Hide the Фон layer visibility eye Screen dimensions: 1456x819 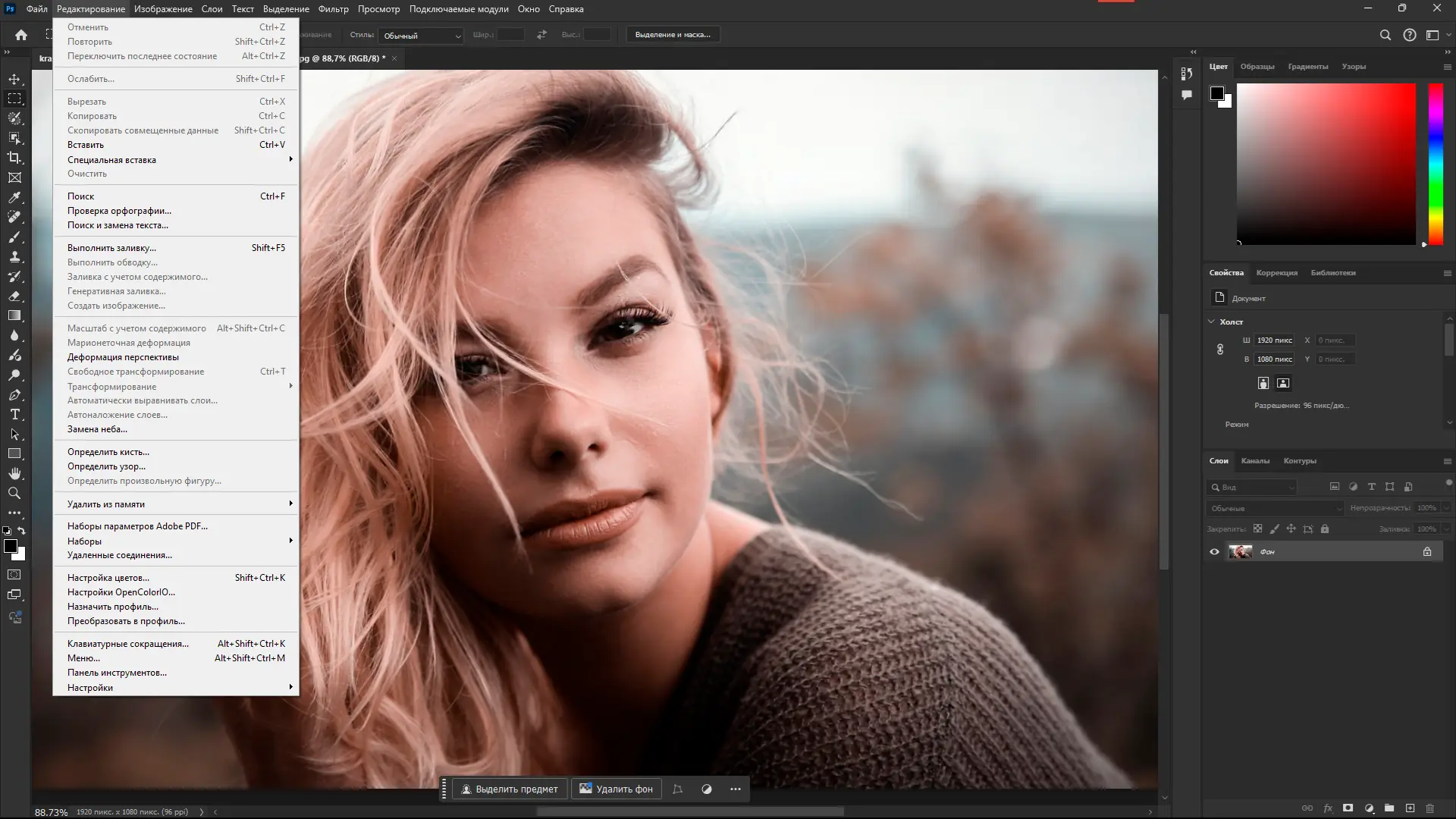click(1214, 552)
